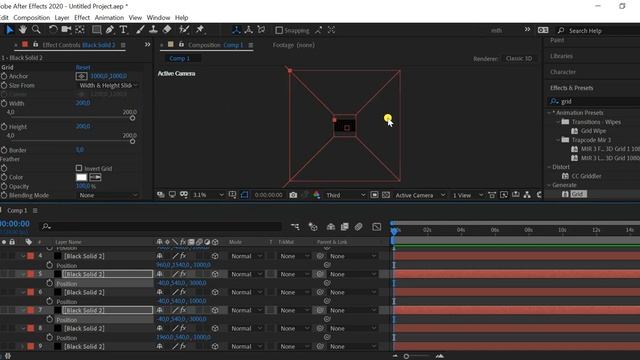
Task: Select the Pan Behind anchor tool
Action: click(80, 30)
